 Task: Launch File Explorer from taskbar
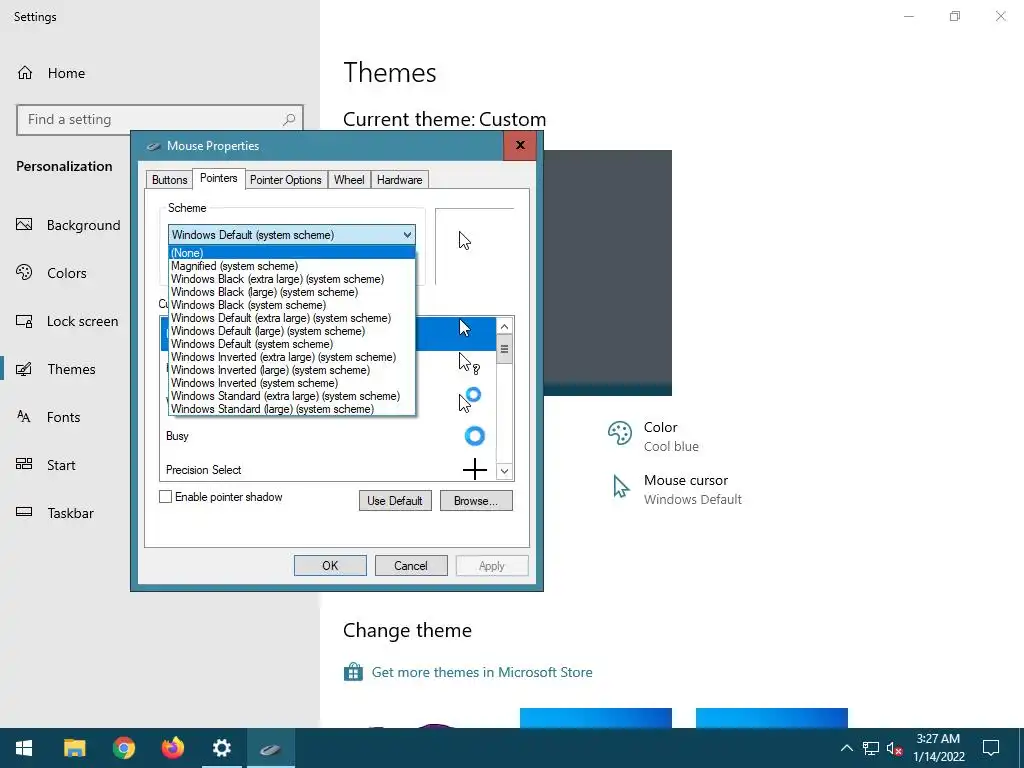(x=74, y=748)
